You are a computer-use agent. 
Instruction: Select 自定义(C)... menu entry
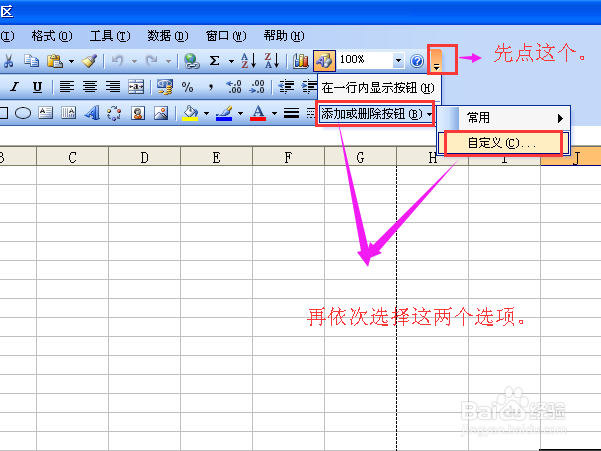tap(504, 143)
